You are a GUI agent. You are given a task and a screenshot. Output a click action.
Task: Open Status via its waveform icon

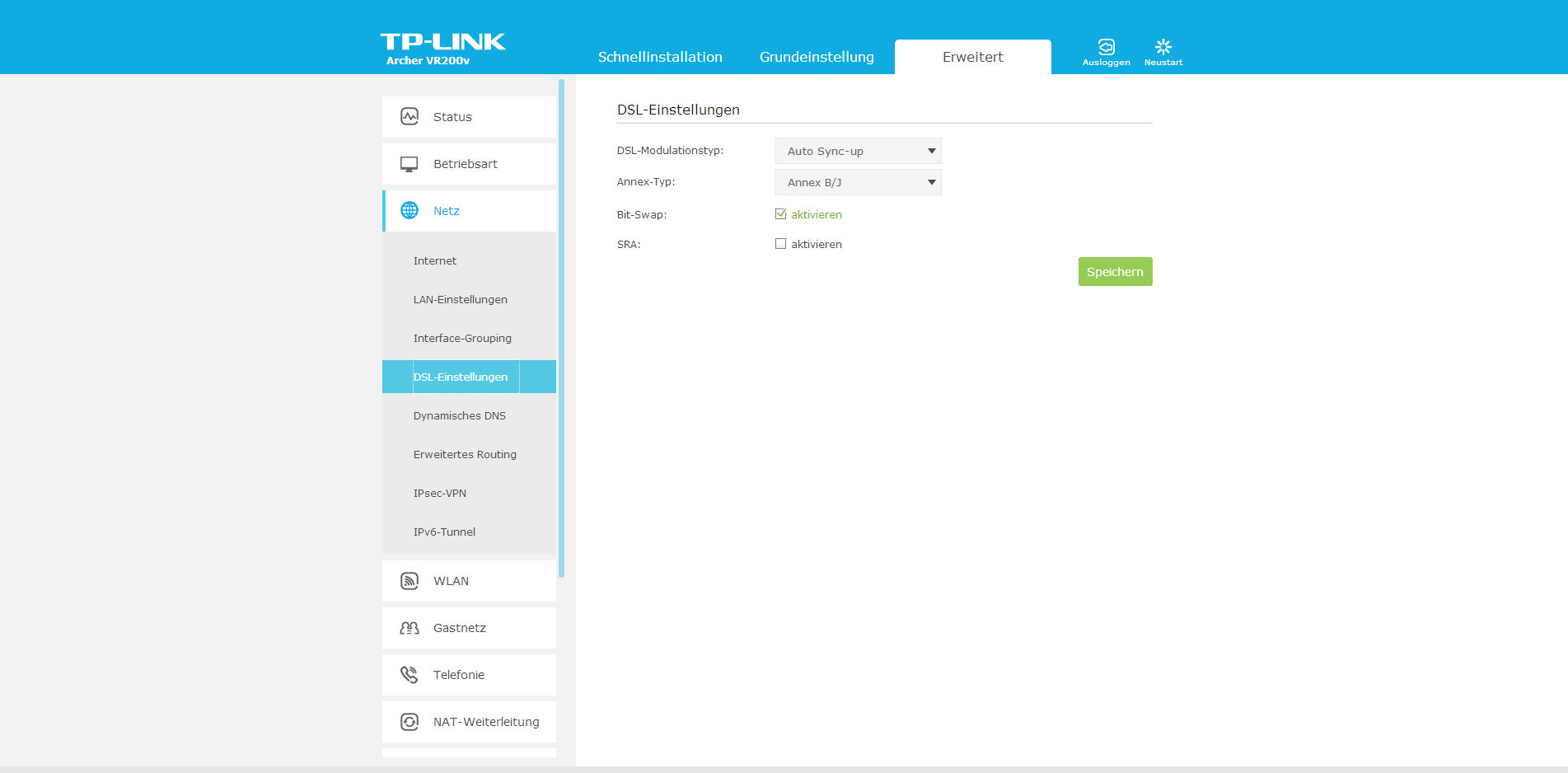410,117
